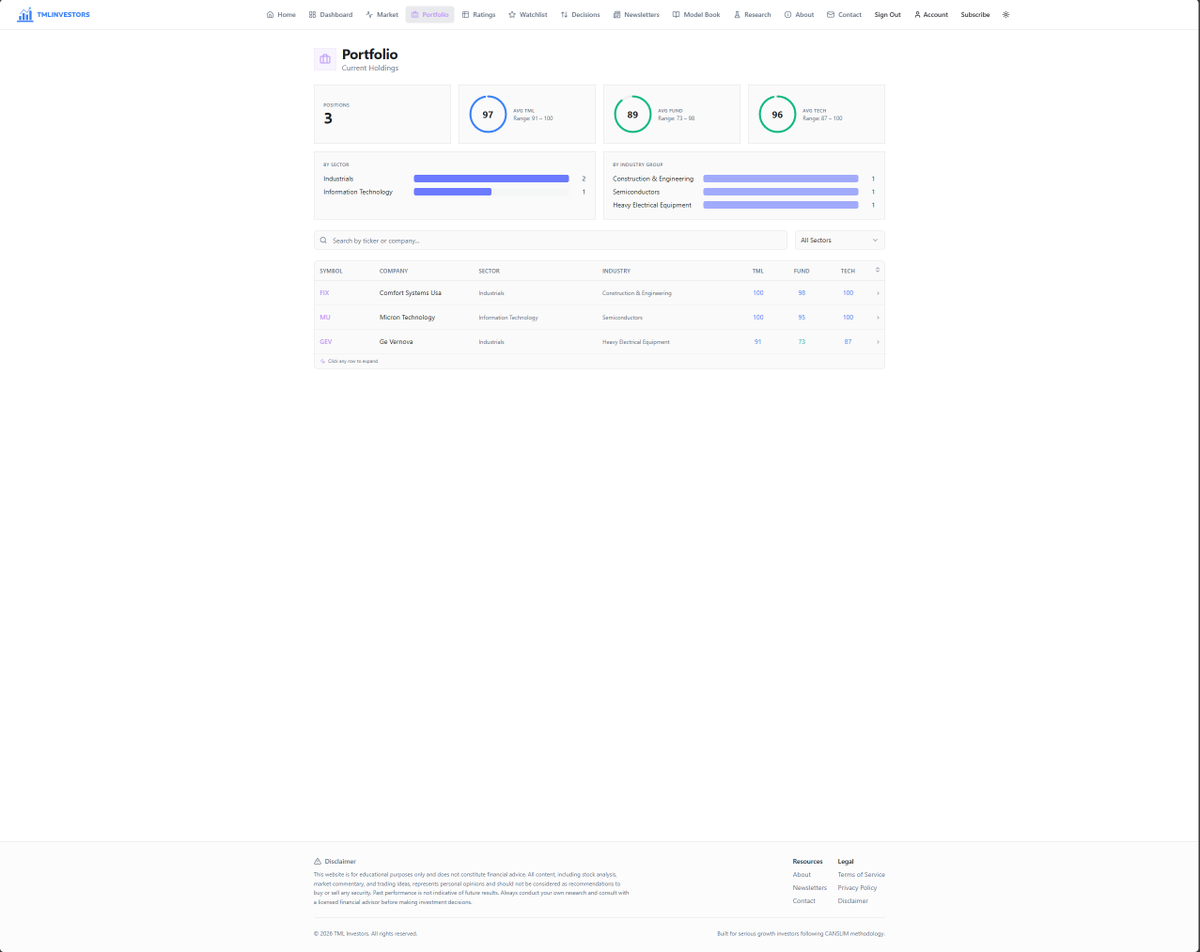Open the About link in footer Resources
Viewport: 1200px width, 952px height.
pyautogui.click(x=802, y=875)
